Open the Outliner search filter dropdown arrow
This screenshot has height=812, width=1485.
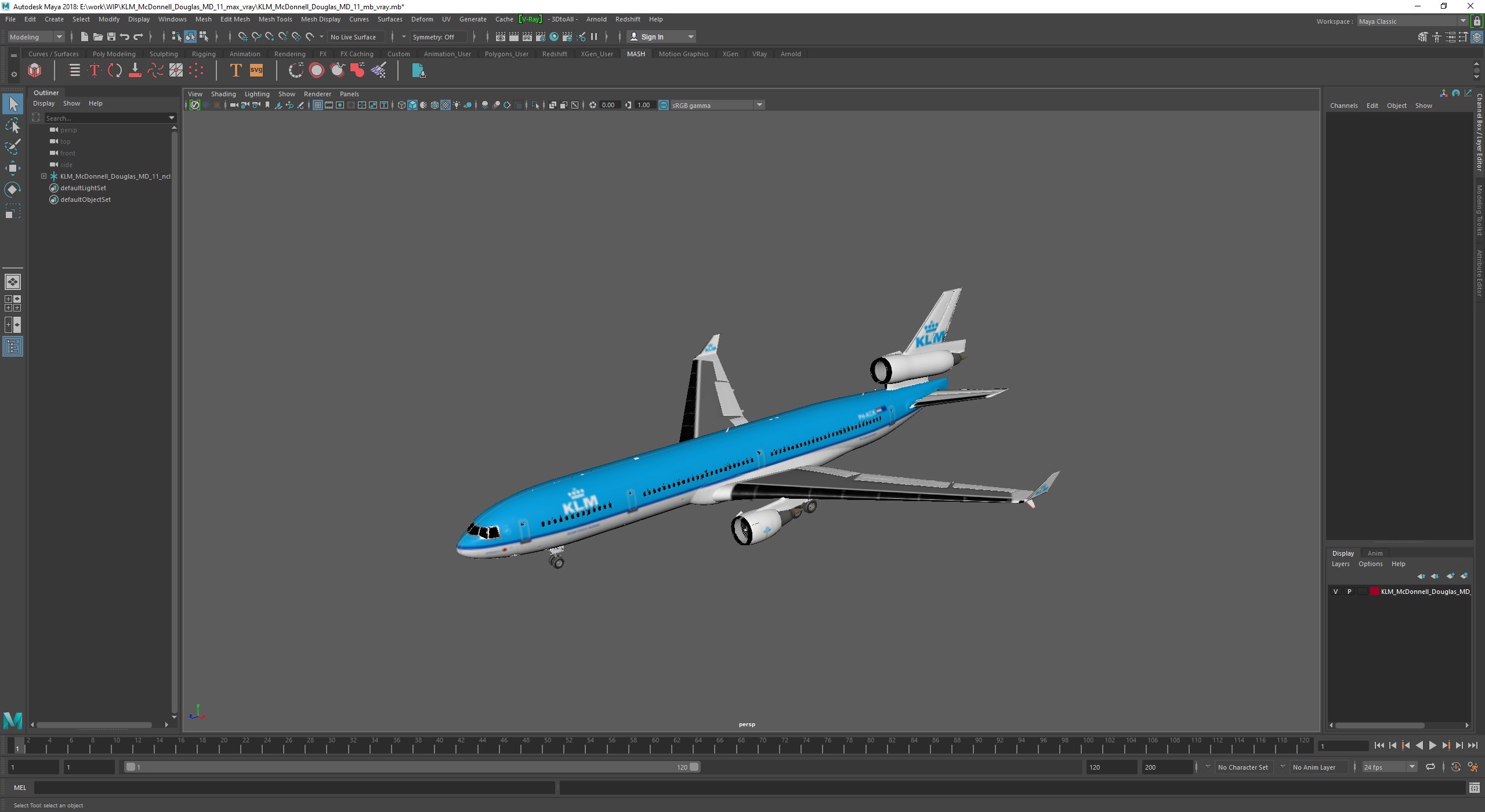pos(172,118)
